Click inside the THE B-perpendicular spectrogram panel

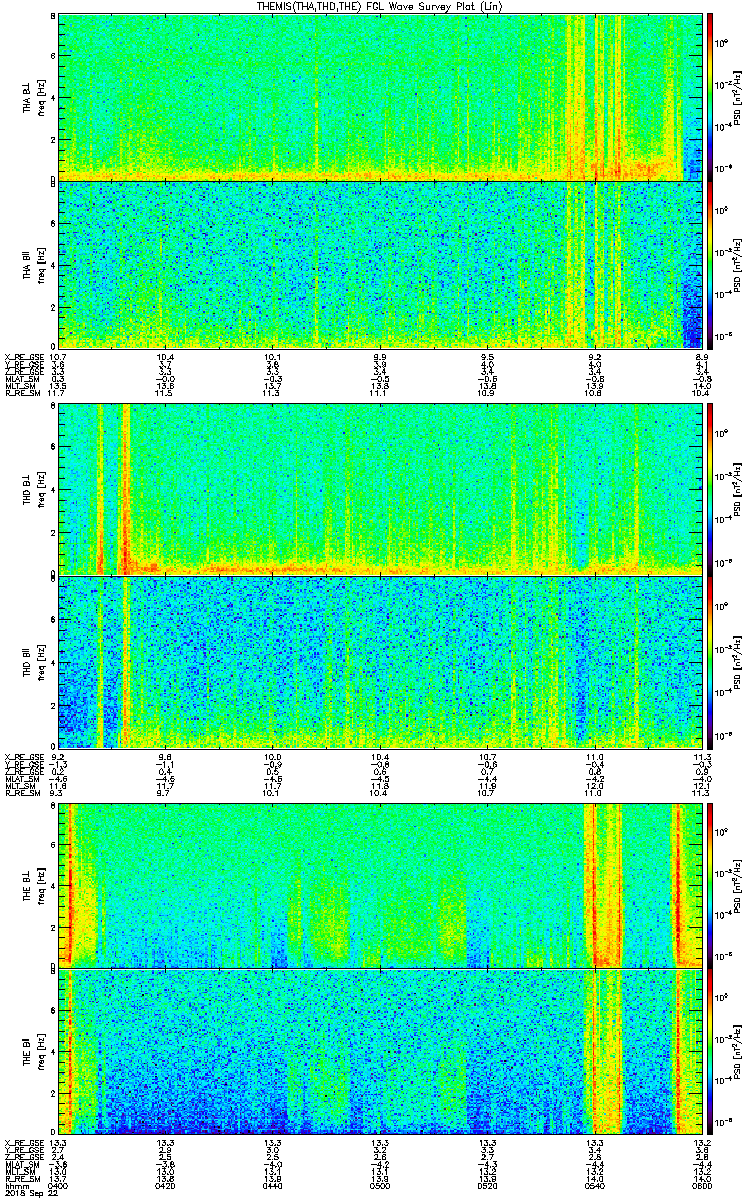pos(382,885)
